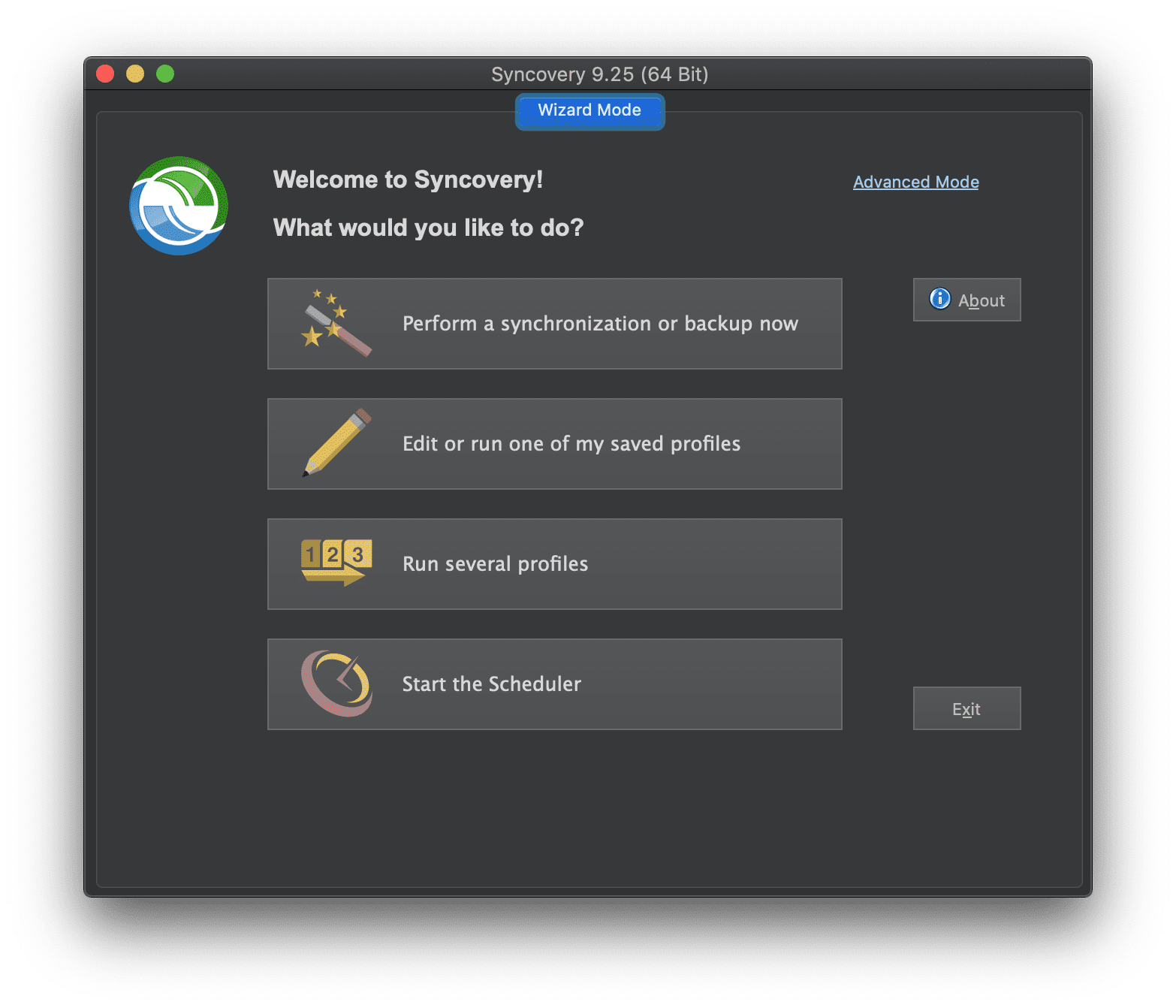Open the About dialog text
This screenshot has height=1008, width=1176.
[981, 300]
